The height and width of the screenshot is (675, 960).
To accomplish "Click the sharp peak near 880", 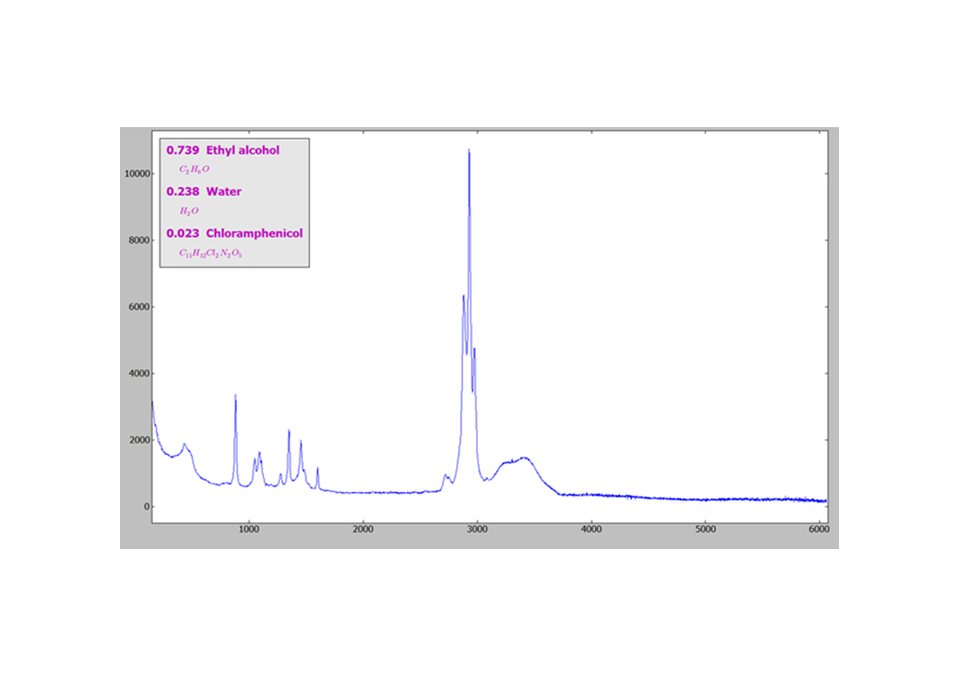I will [x=236, y=397].
